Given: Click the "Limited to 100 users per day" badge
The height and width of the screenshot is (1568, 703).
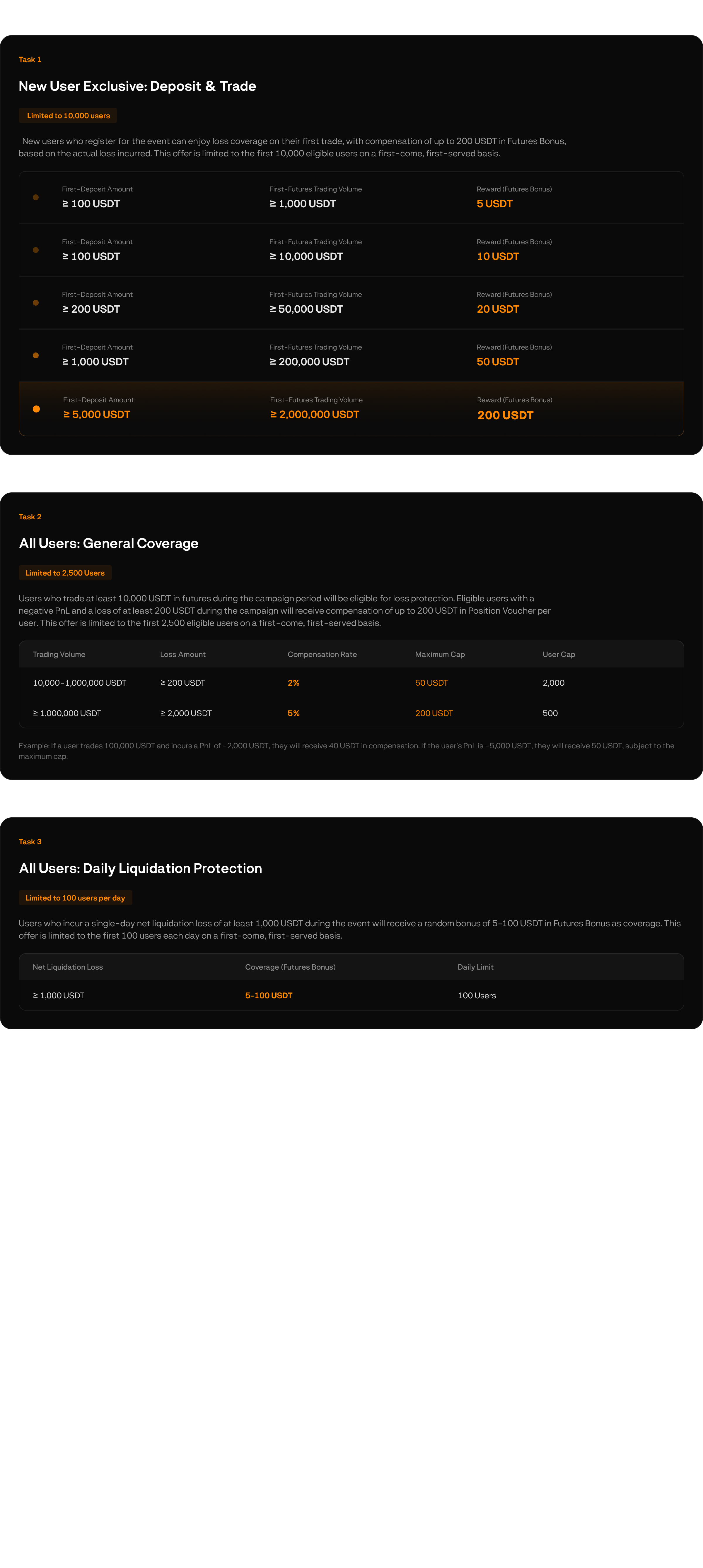Looking at the screenshot, I should click(x=76, y=898).
